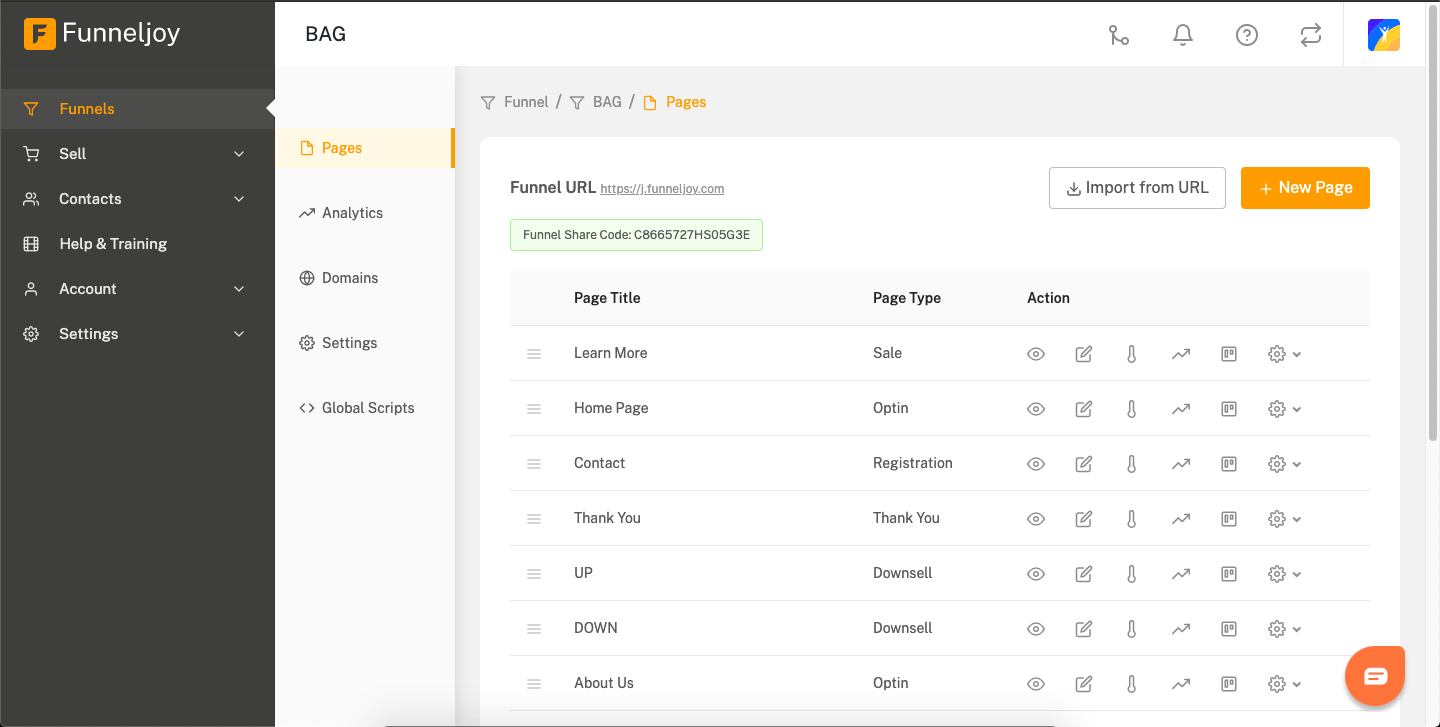Open board icon for About Us row
Viewport: 1440px width, 727px height.
(x=1229, y=684)
